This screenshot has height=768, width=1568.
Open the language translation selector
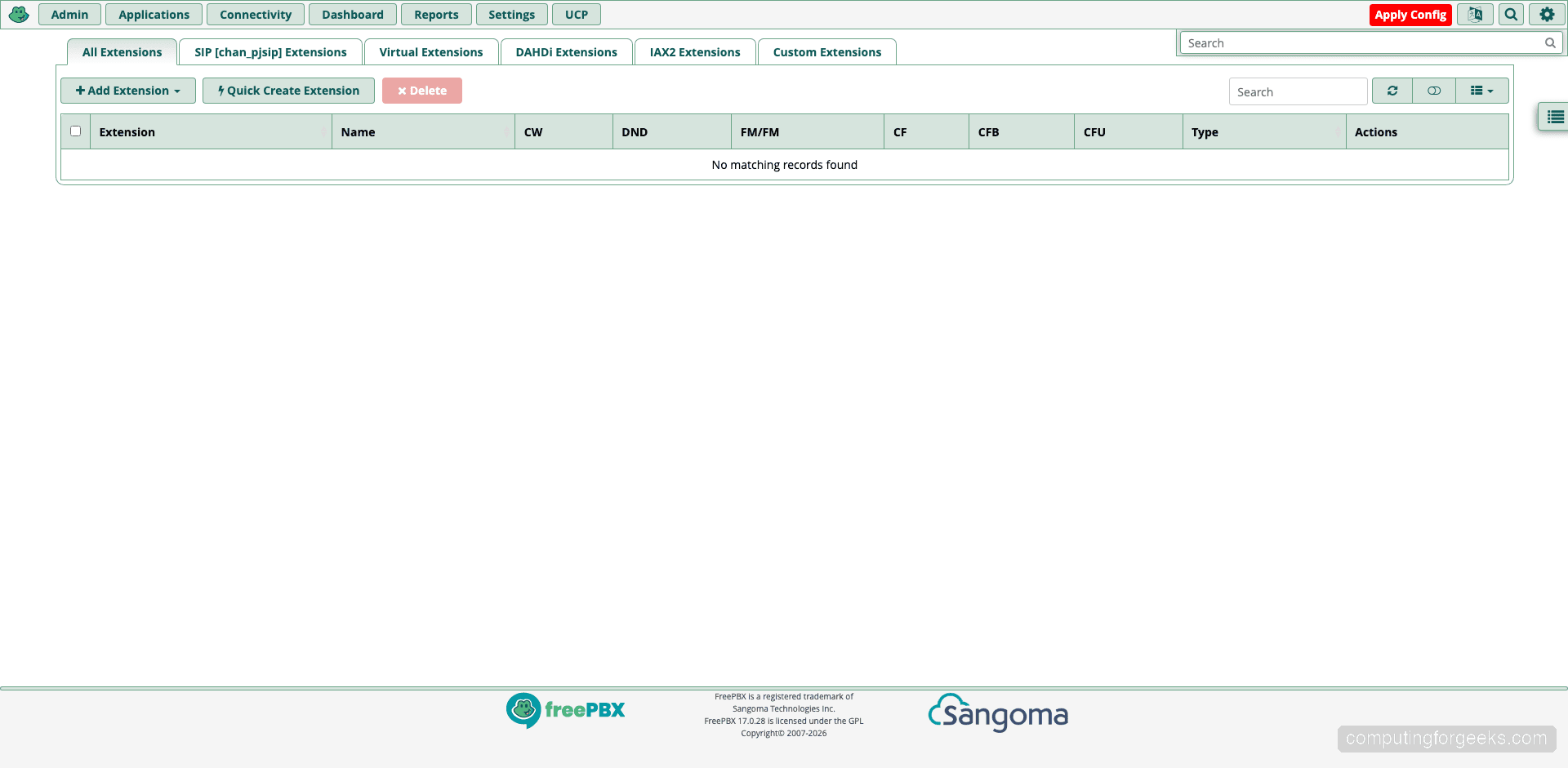click(1475, 14)
